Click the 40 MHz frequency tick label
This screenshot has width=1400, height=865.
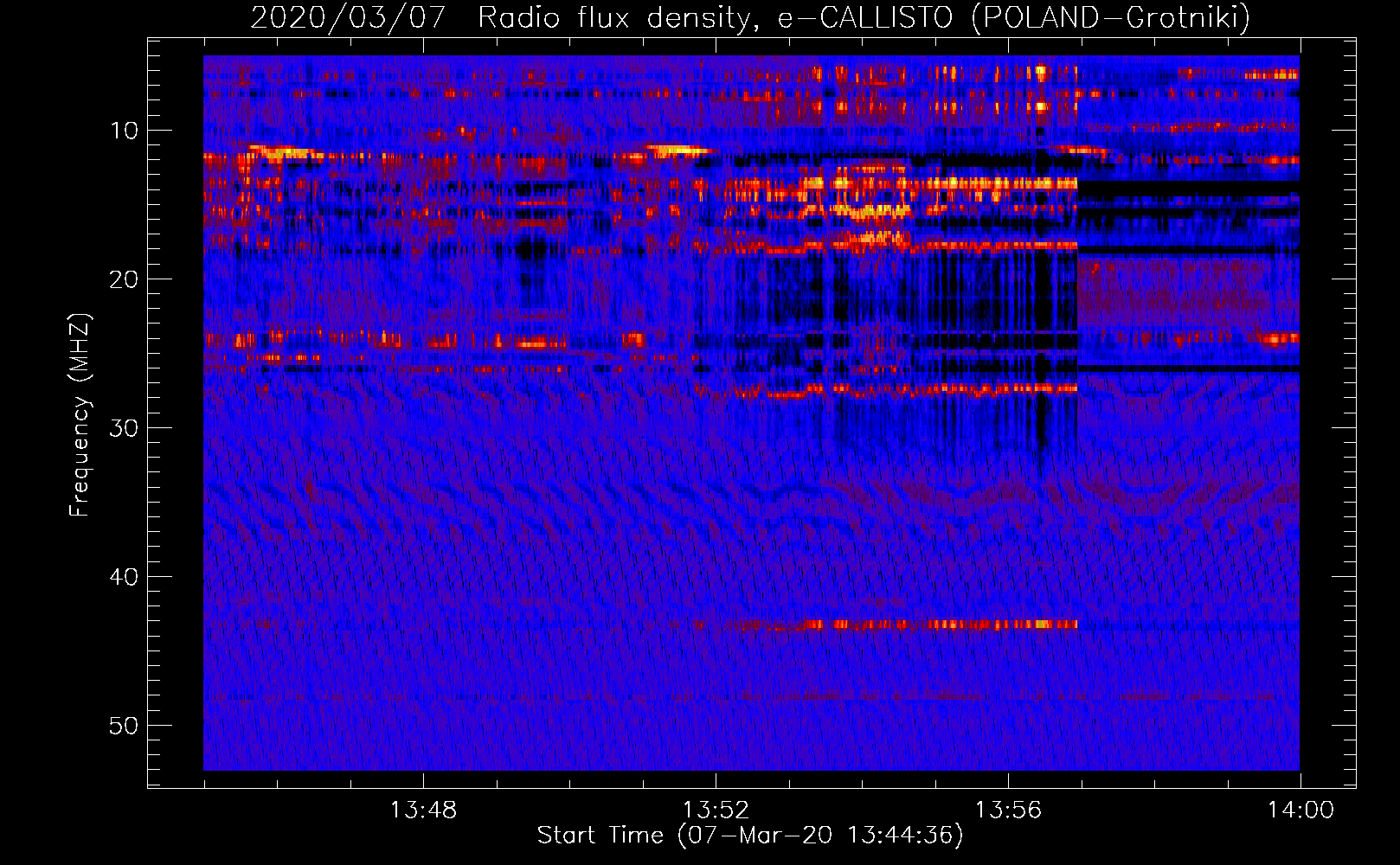(x=124, y=577)
